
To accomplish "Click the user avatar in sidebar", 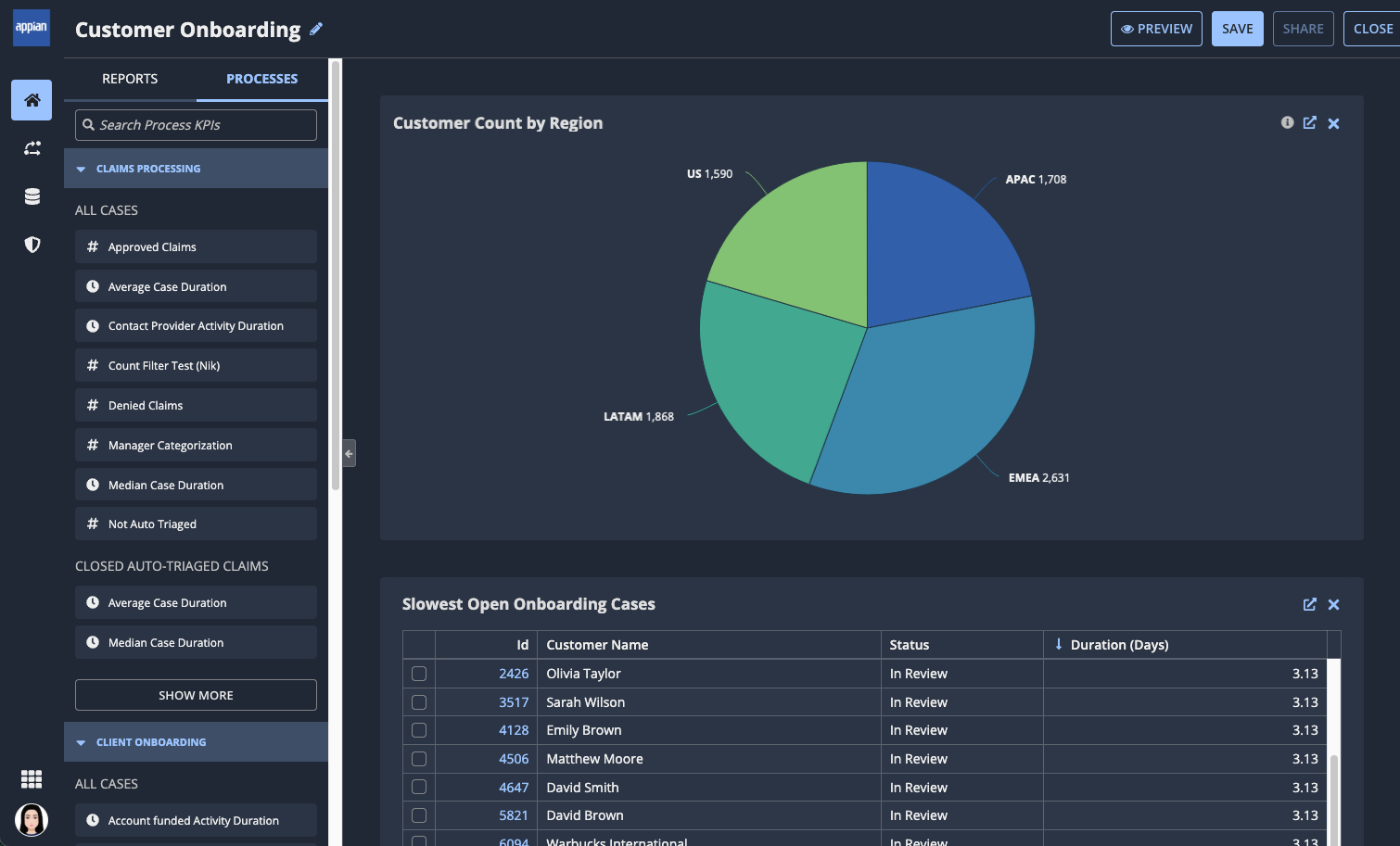I will pos(32,820).
